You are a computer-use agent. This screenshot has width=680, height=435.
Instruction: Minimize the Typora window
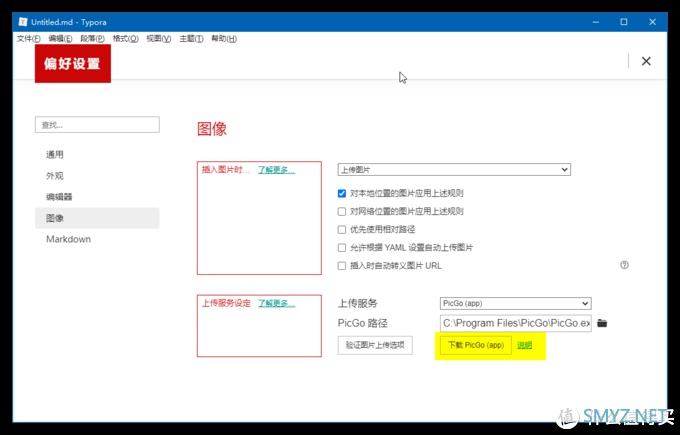(x=596, y=22)
